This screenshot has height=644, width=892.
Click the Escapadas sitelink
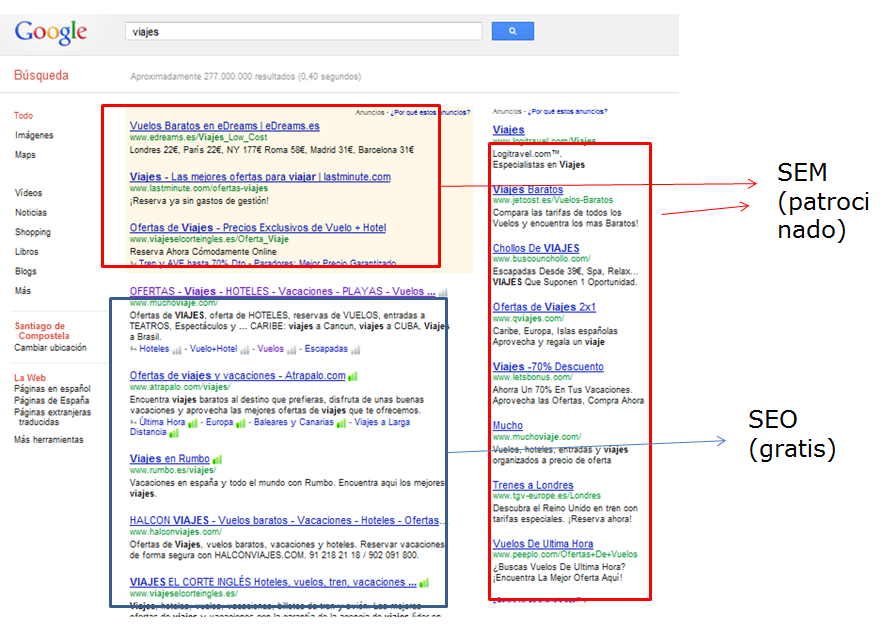[326, 349]
